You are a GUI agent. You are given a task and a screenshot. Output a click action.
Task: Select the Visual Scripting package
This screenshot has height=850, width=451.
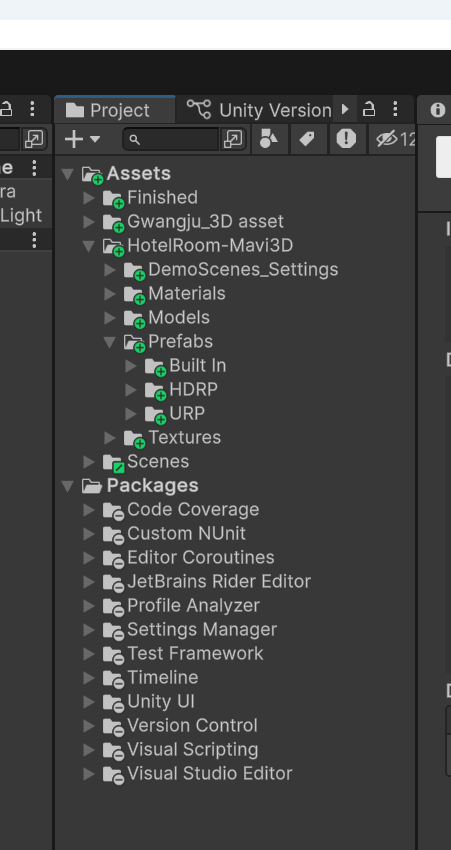pyautogui.click(x=192, y=750)
